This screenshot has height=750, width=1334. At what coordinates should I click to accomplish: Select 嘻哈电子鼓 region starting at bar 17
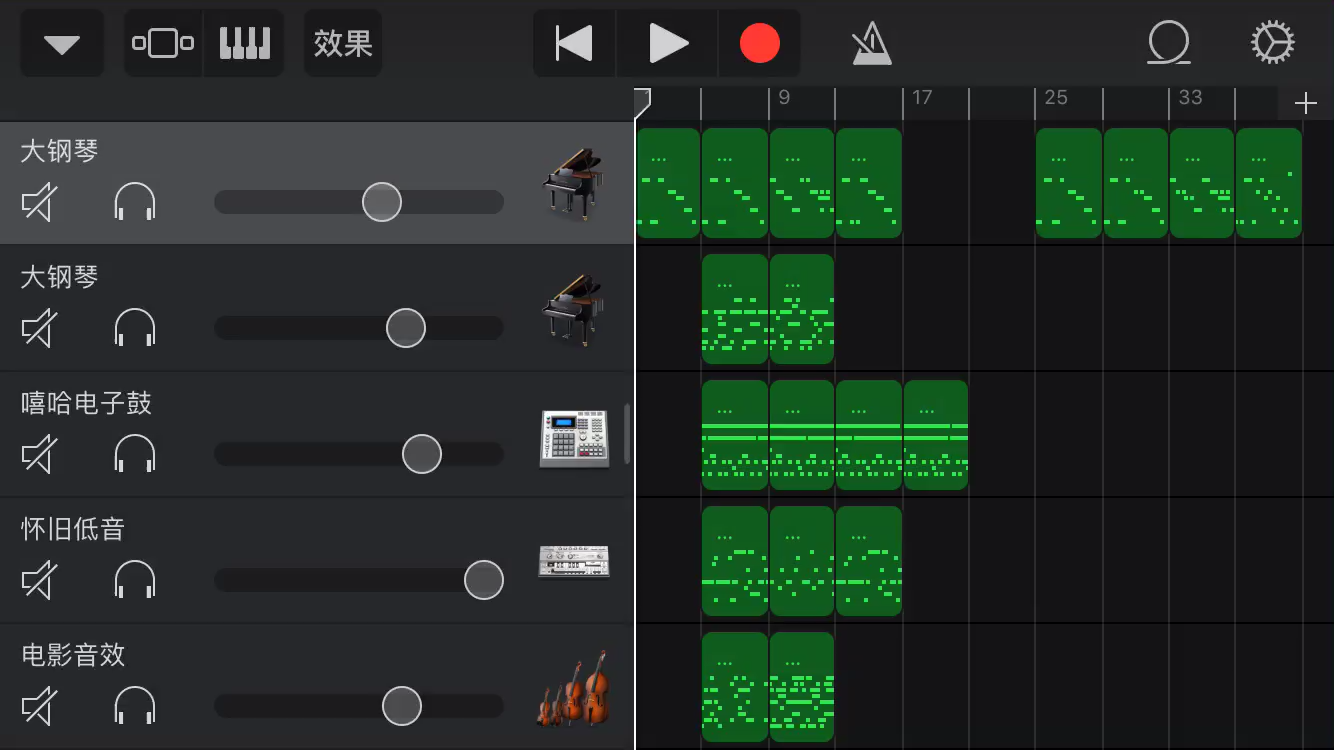(936, 435)
